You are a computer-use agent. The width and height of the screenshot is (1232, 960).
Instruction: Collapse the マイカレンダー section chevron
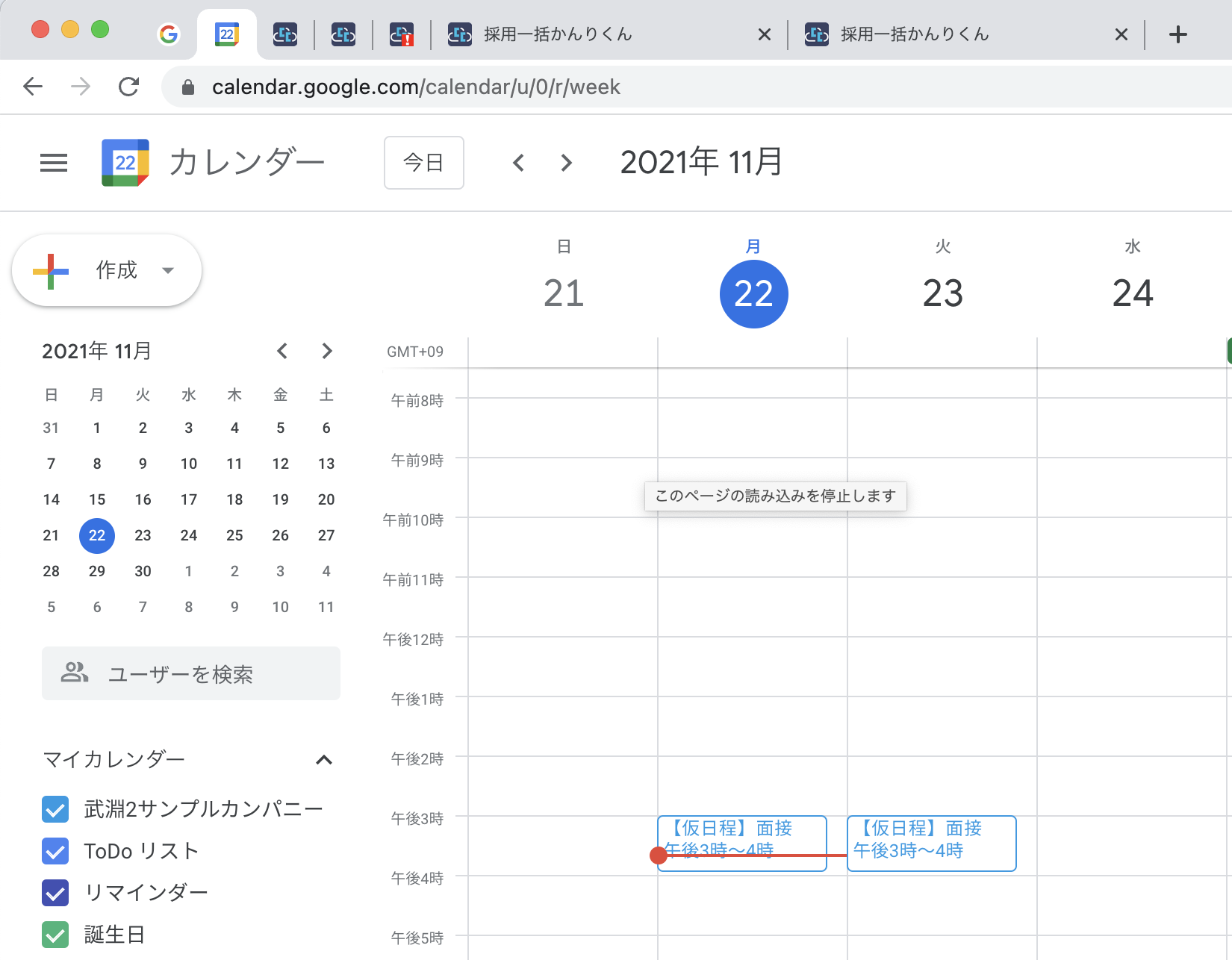(324, 760)
